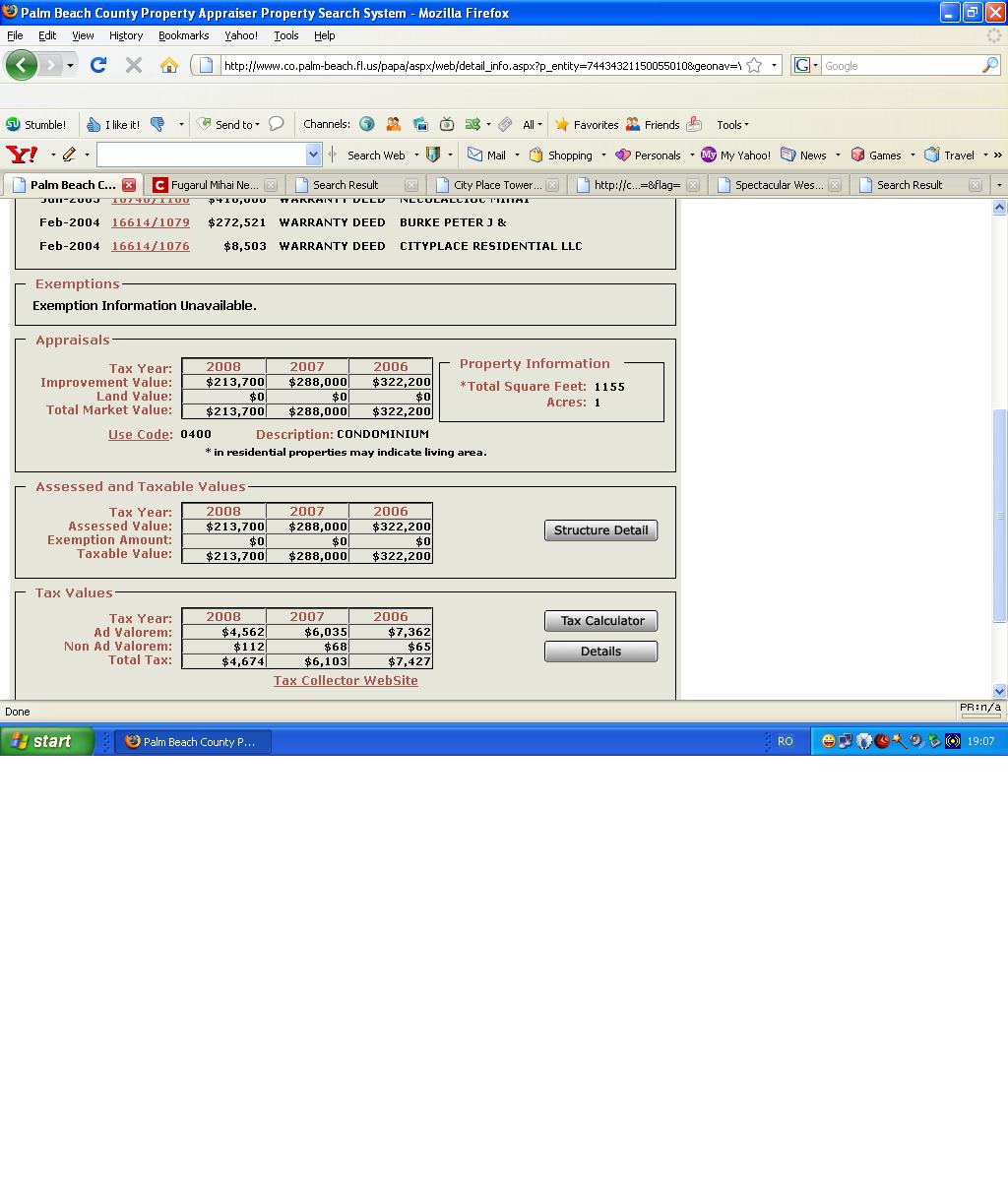Open the StumbleUpon comment bubble icon
The width and height of the screenshot is (1008, 1181).
click(x=277, y=124)
